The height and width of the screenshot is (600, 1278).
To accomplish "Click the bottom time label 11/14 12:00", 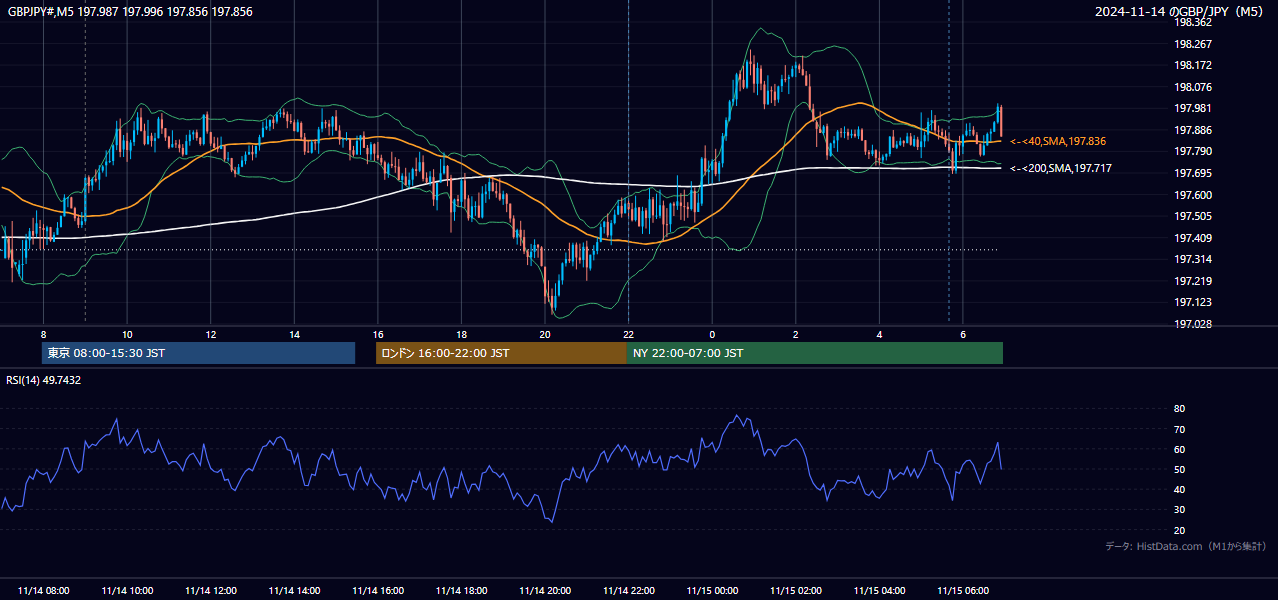I will click(211, 591).
